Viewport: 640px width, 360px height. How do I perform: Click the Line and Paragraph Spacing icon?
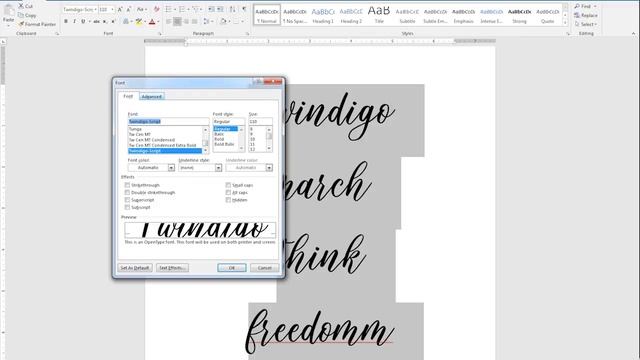pos(206,21)
